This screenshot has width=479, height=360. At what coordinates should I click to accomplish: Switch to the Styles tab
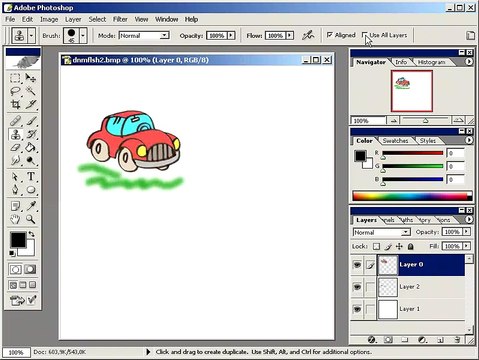(x=428, y=141)
